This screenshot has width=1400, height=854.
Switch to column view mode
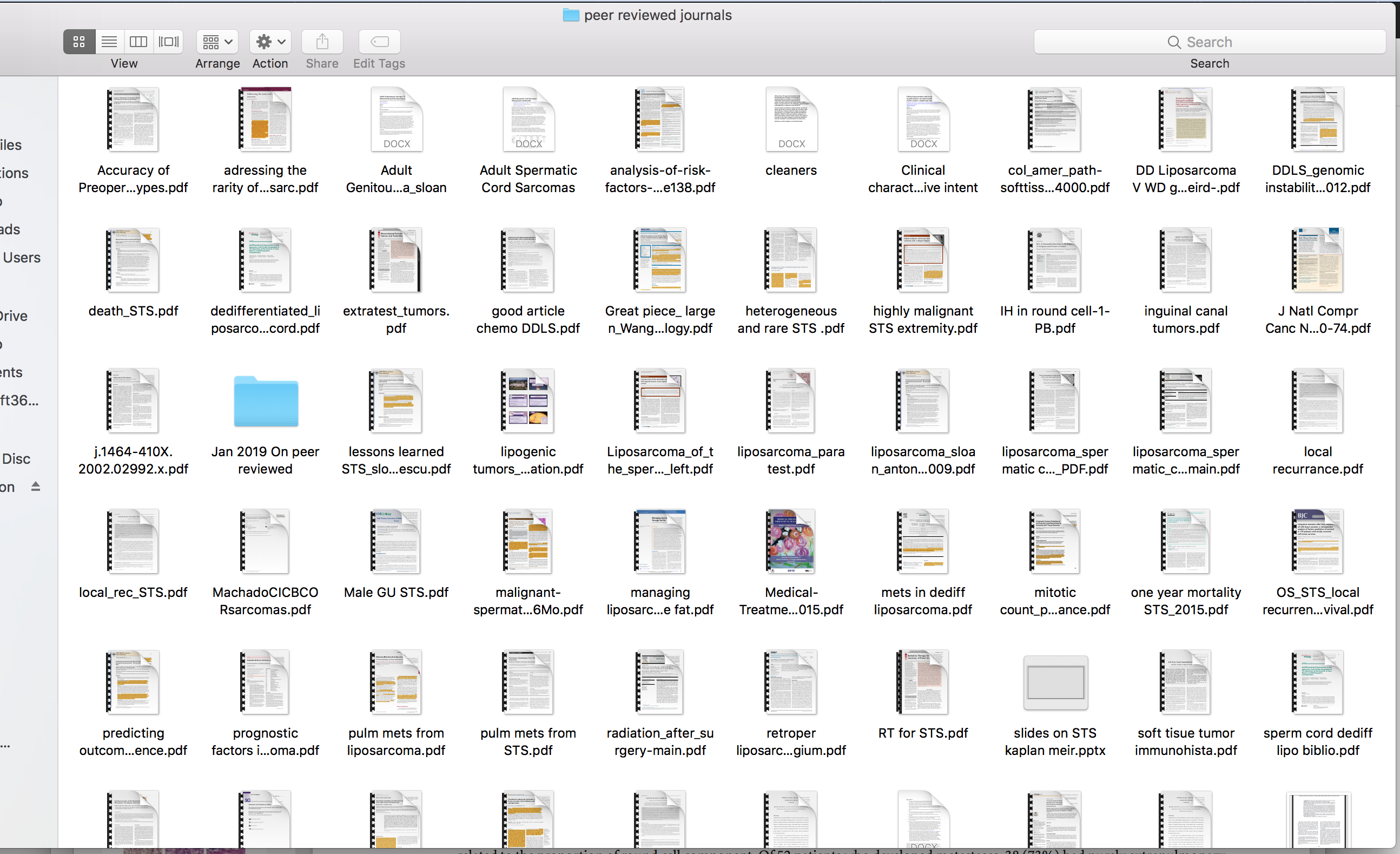tap(138, 42)
